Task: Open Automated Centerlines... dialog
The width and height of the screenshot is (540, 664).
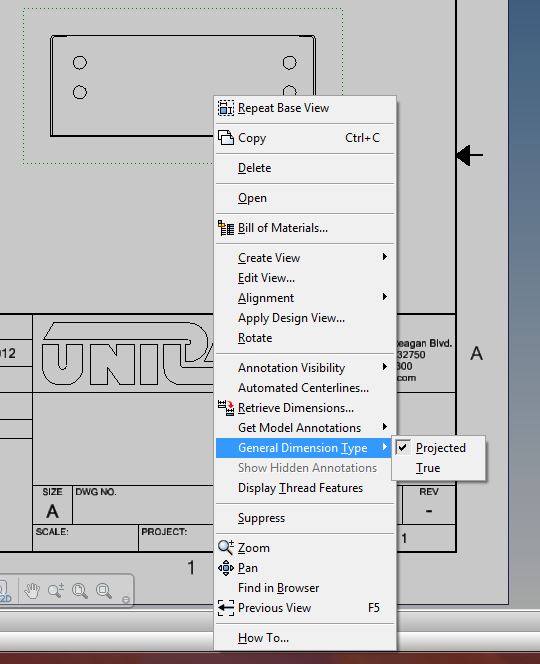Action: (x=305, y=388)
